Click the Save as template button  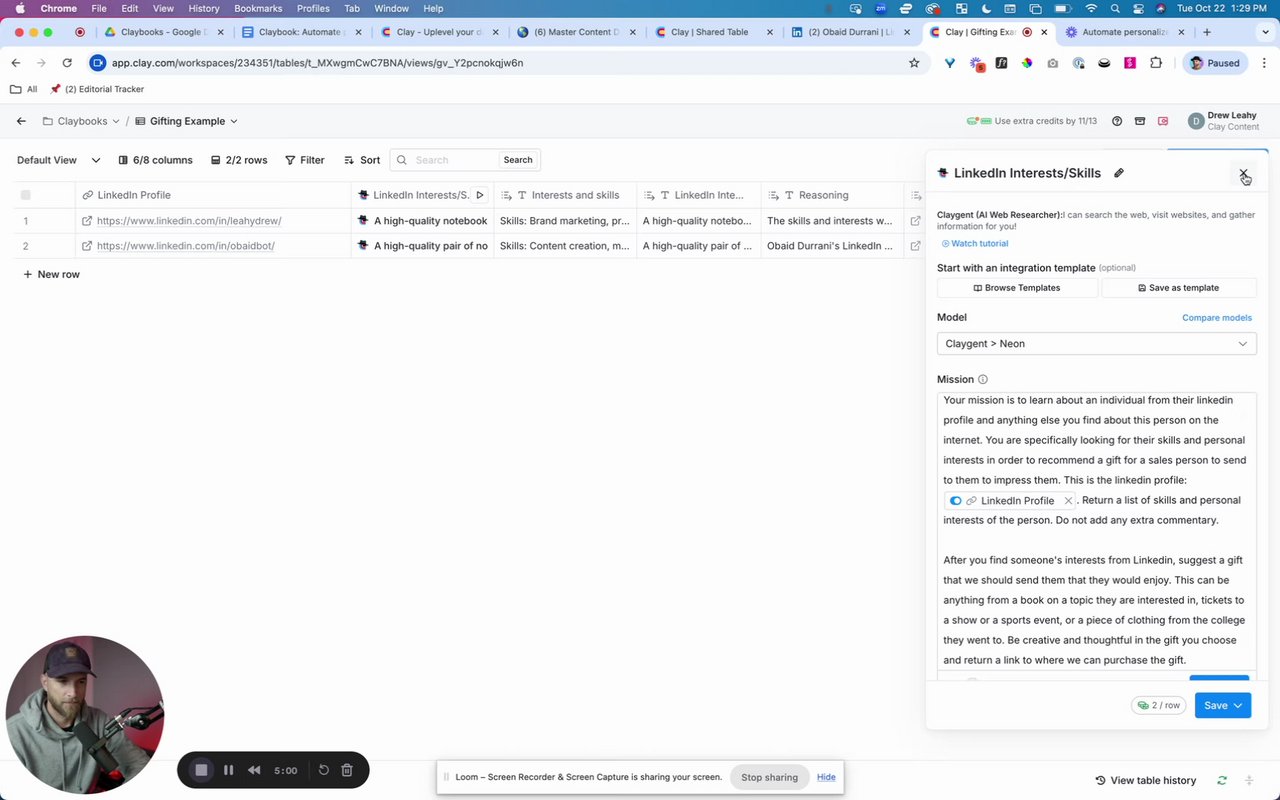(1178, 288)
